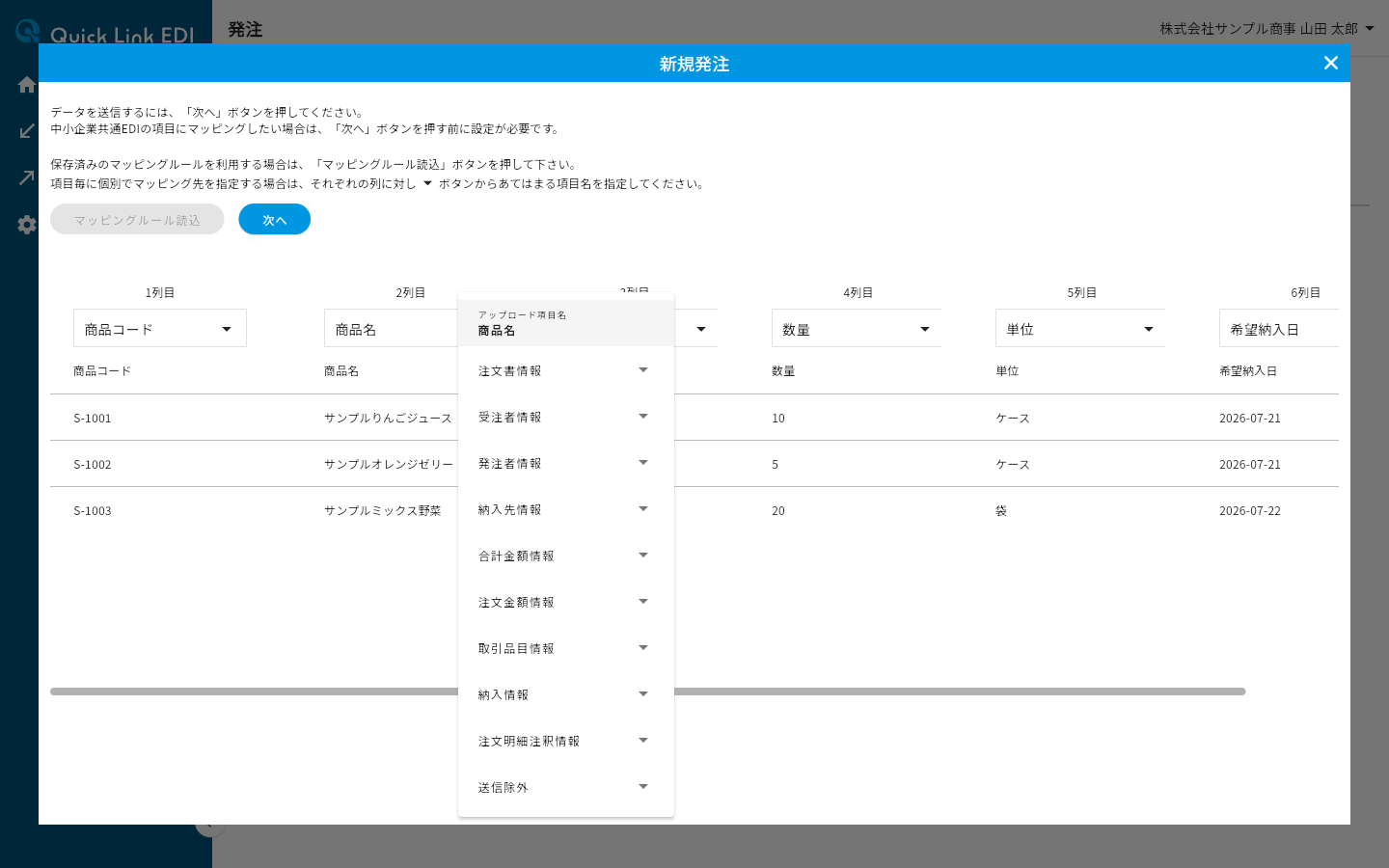Viewport: 1389px width, 868px height.
Task: Open the 単位 column dropdown
Action: click(1080, 328)
